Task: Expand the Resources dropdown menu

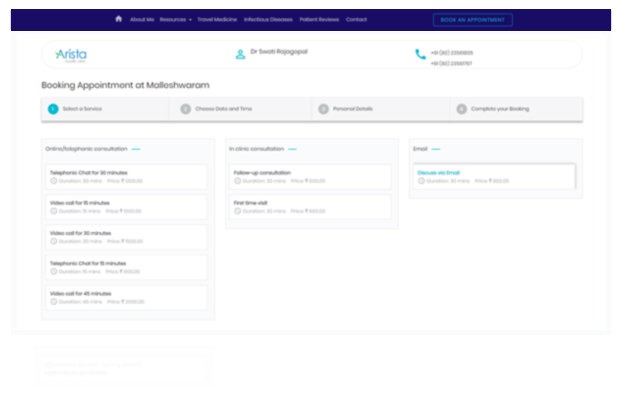Action: tap(176, 19)
